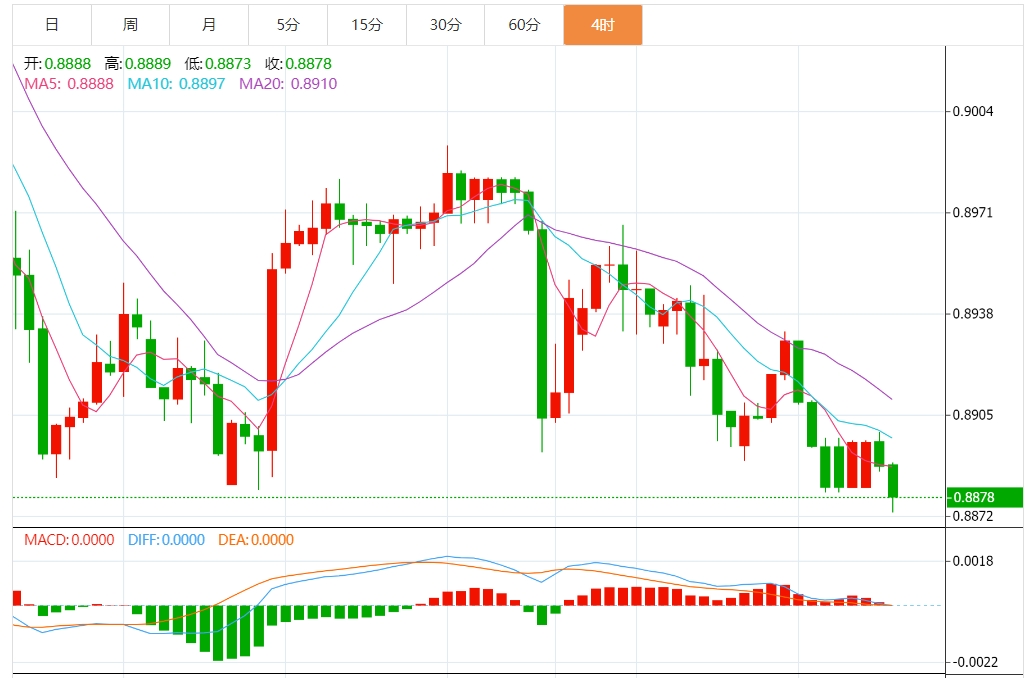The height and width of the screenshot is (678, 1035).
Task: Click the close price 收:0.8878
Action: click(x=298, y=64)
